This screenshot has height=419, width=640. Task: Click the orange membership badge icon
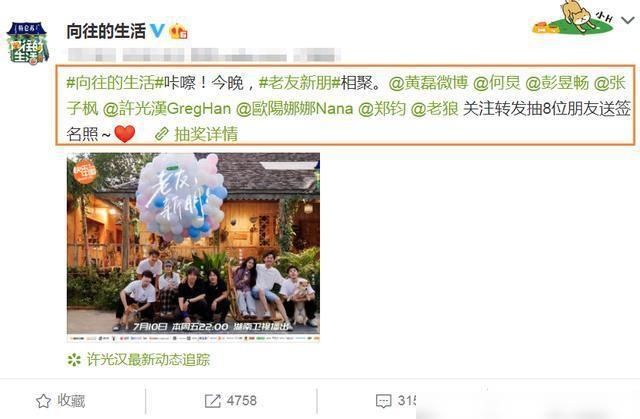click(x=178, y=31)
